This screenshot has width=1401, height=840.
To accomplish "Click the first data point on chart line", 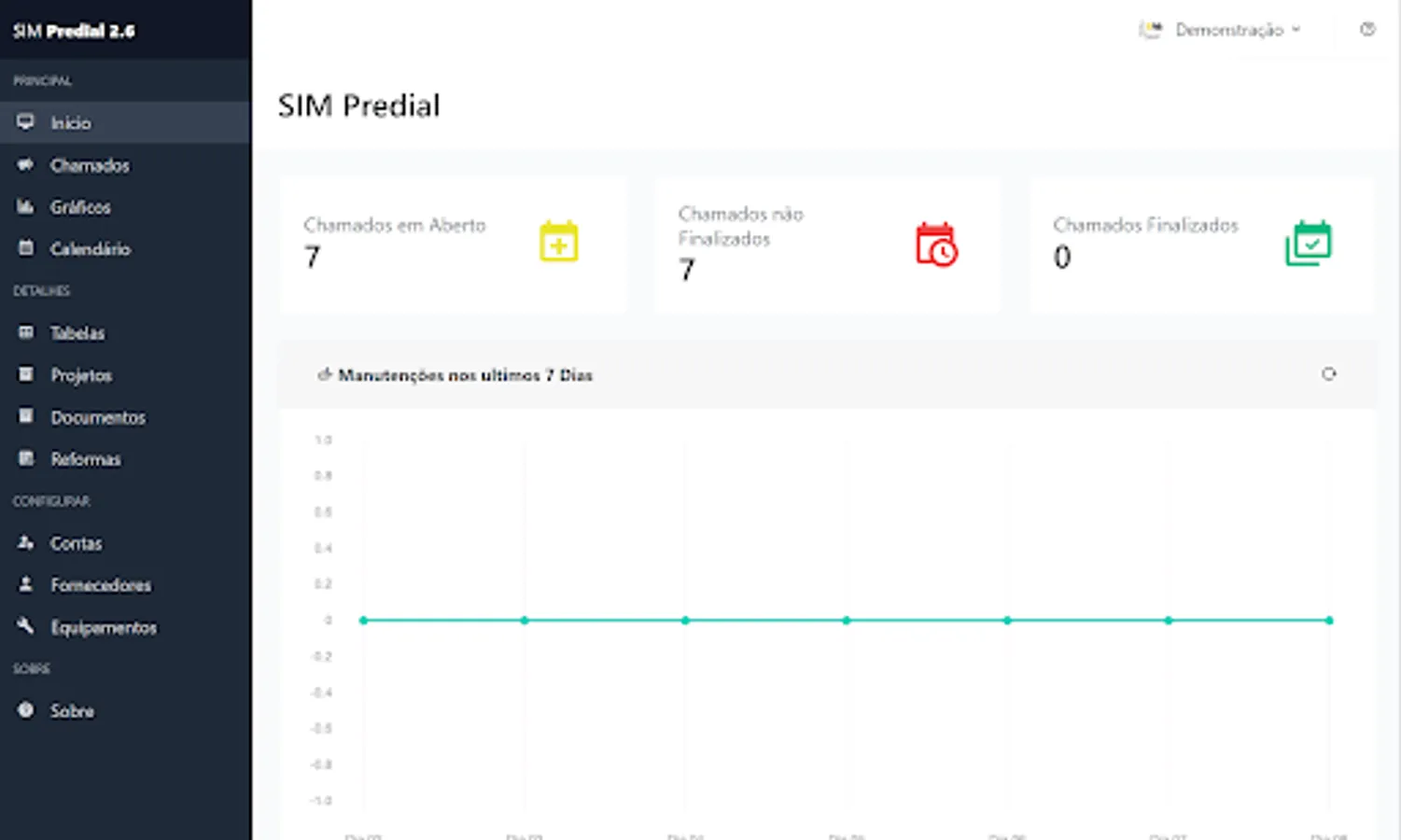I will point(364,620).
